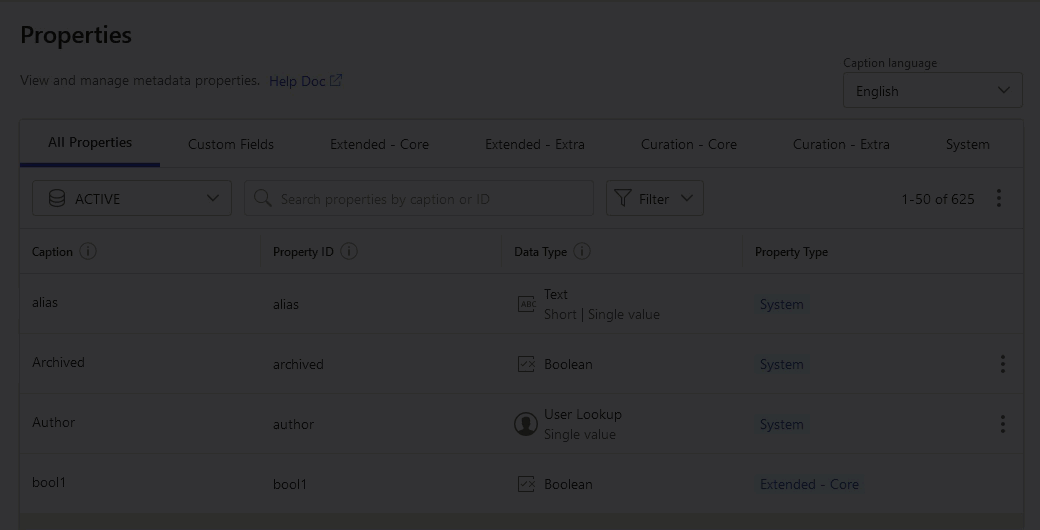1040x530 pixels.
Task: Open the Caption language dropdown
Action: [x=932, y=90]
